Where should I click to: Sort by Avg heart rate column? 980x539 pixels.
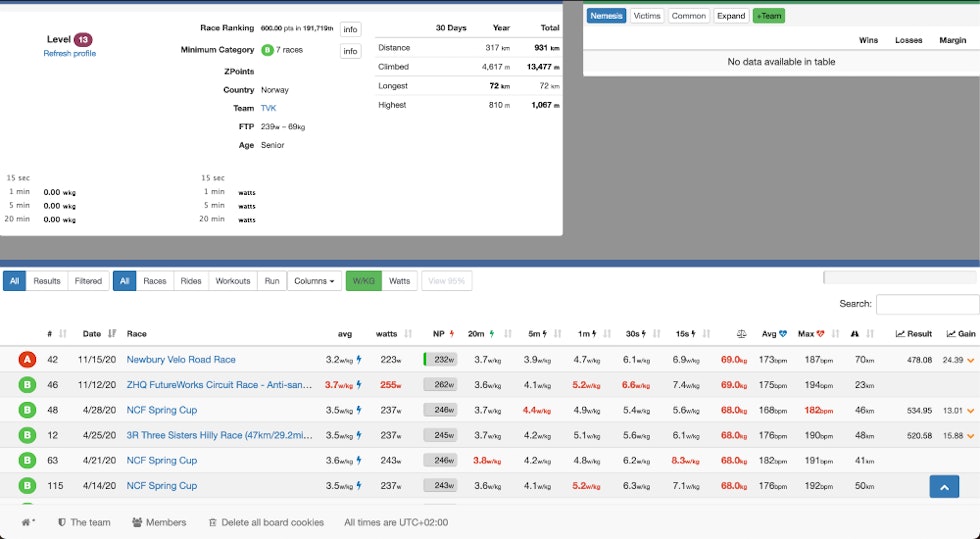coord(774,334)
